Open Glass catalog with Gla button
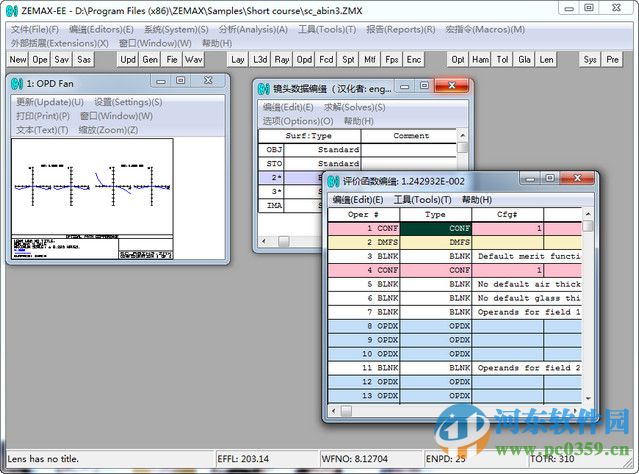The image size is (639, 474). 524,60
